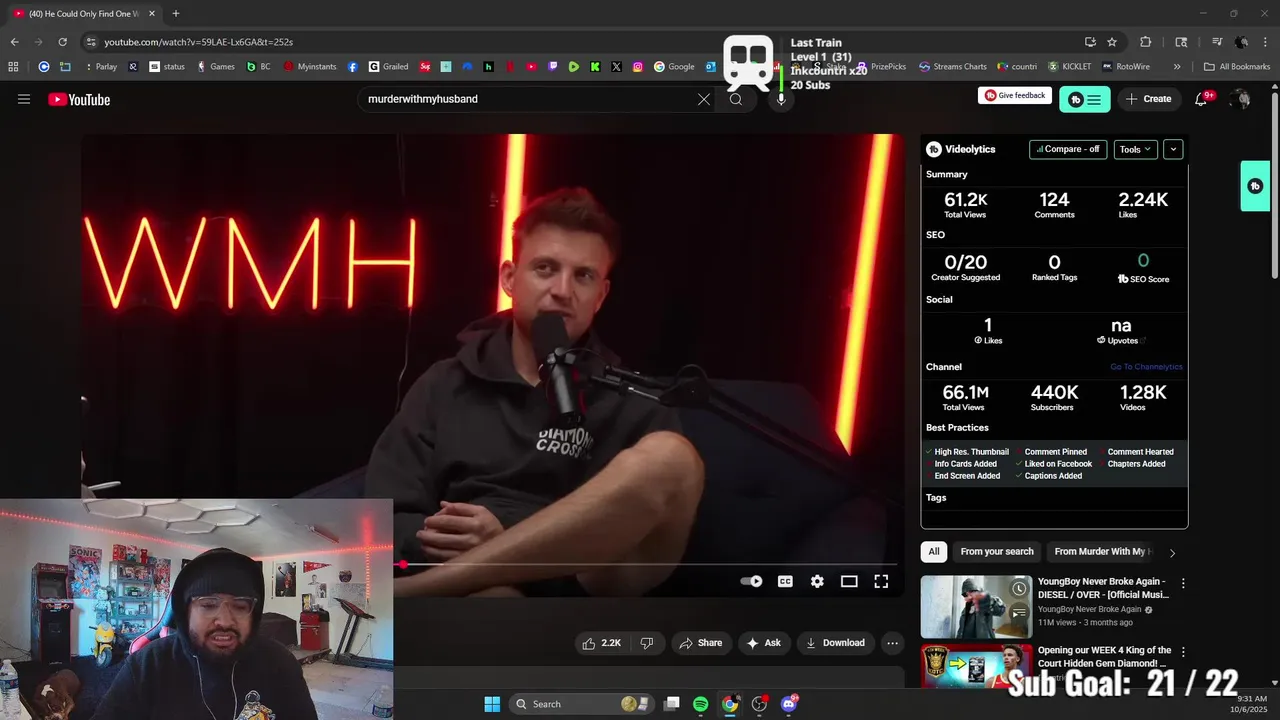Select the All filter chip
The height and width of the screenshot is (720, 1280).
point(934,552)
